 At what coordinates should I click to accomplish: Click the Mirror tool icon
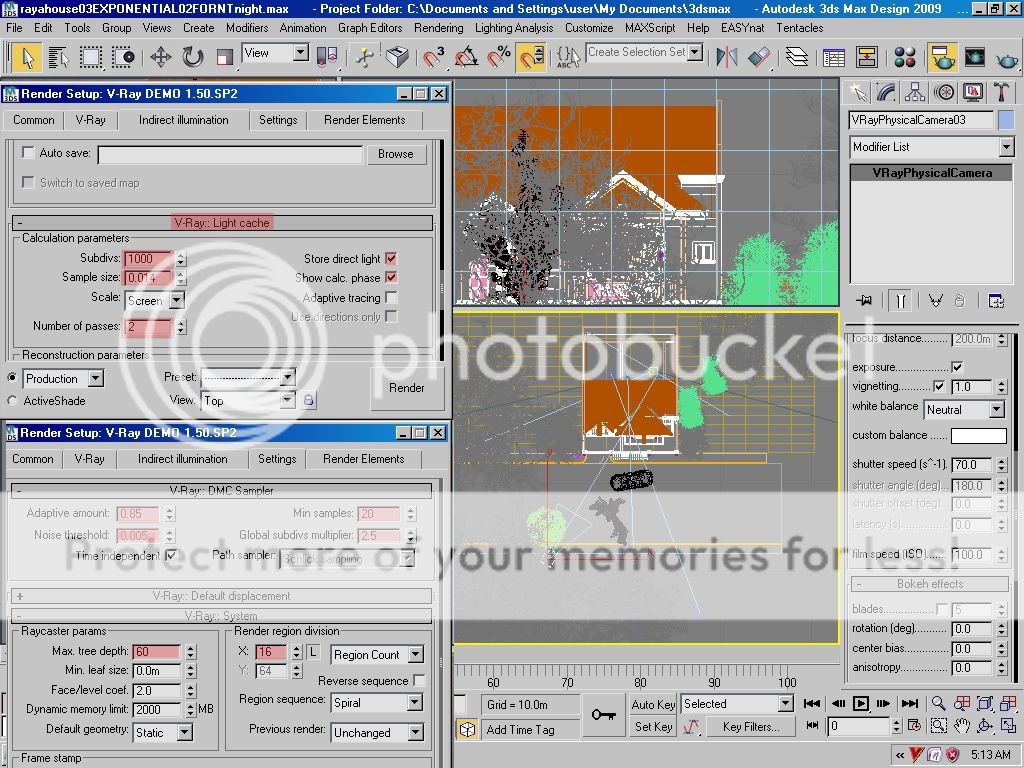click(x=726, y=57)
